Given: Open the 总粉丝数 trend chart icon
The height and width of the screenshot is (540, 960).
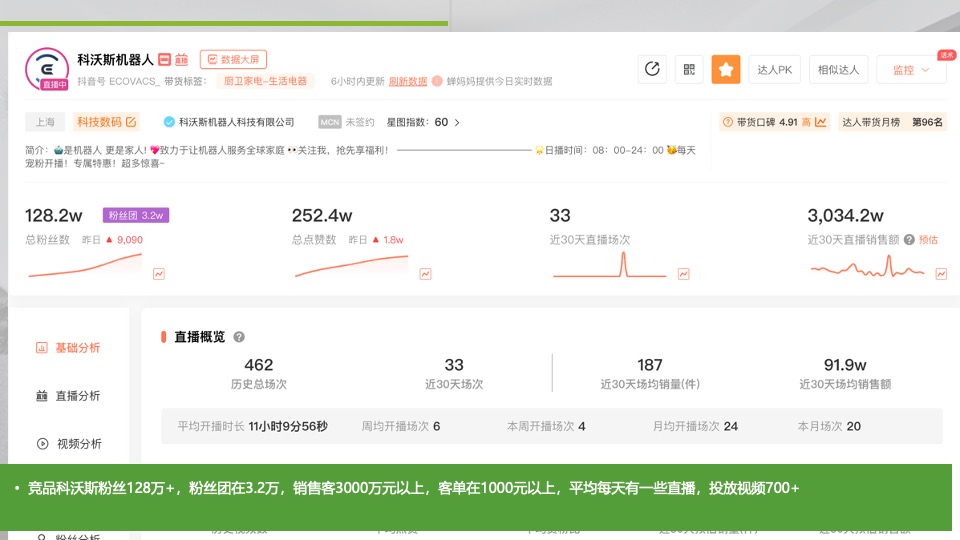Looking at the screenshot, I should [x=159, y=274].
